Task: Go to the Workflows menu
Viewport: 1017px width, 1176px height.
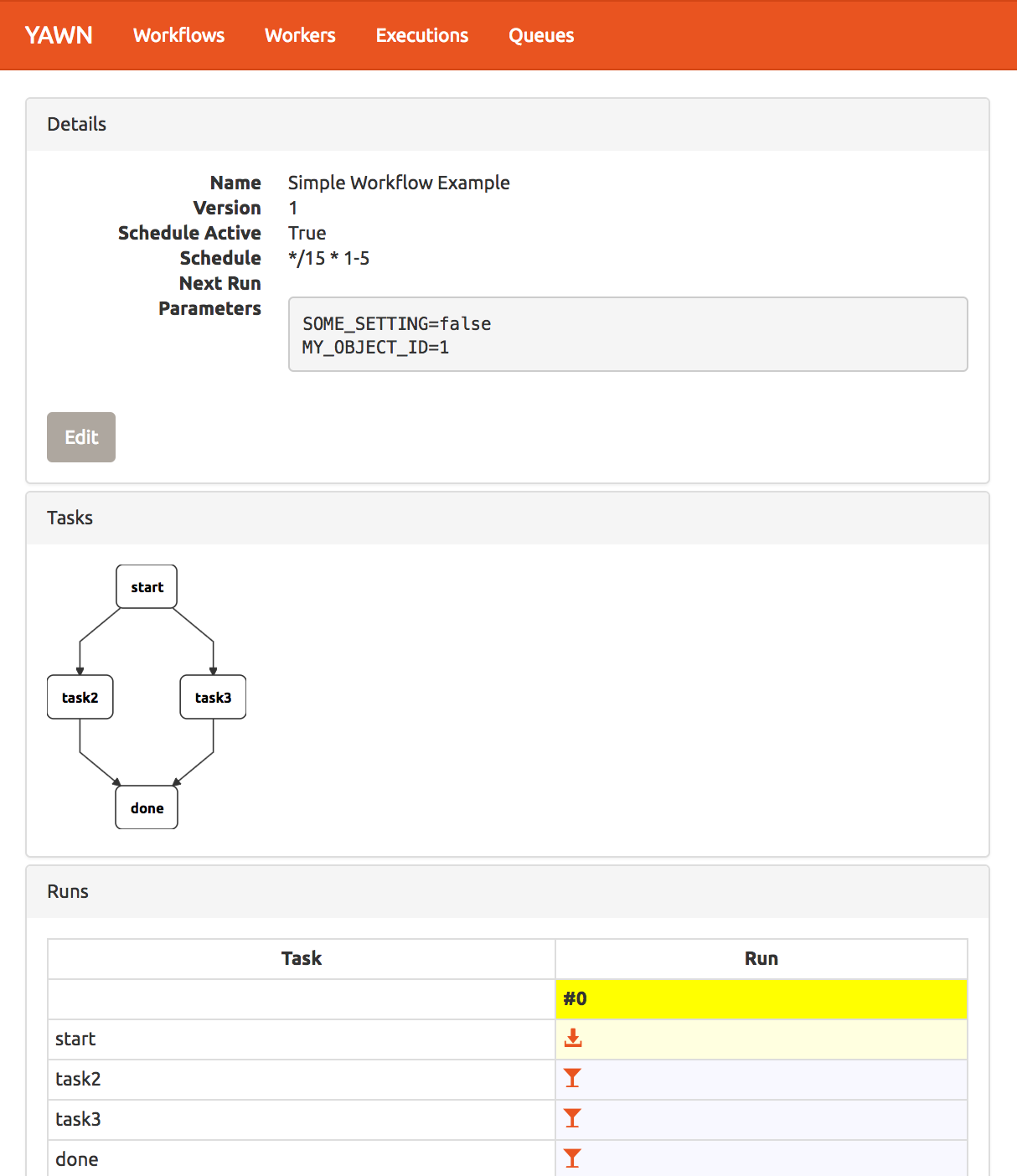Action: 179,35
